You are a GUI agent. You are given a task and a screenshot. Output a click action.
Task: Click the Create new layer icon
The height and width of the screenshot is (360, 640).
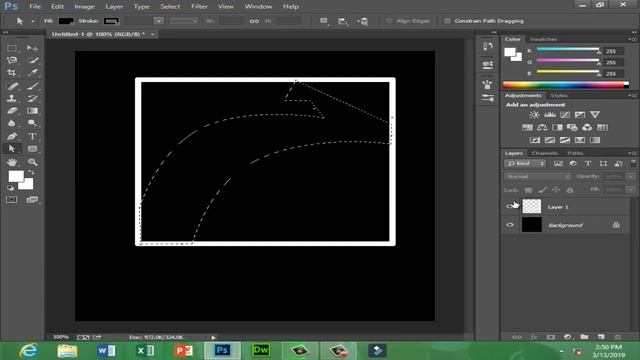[x=601, y=337]
